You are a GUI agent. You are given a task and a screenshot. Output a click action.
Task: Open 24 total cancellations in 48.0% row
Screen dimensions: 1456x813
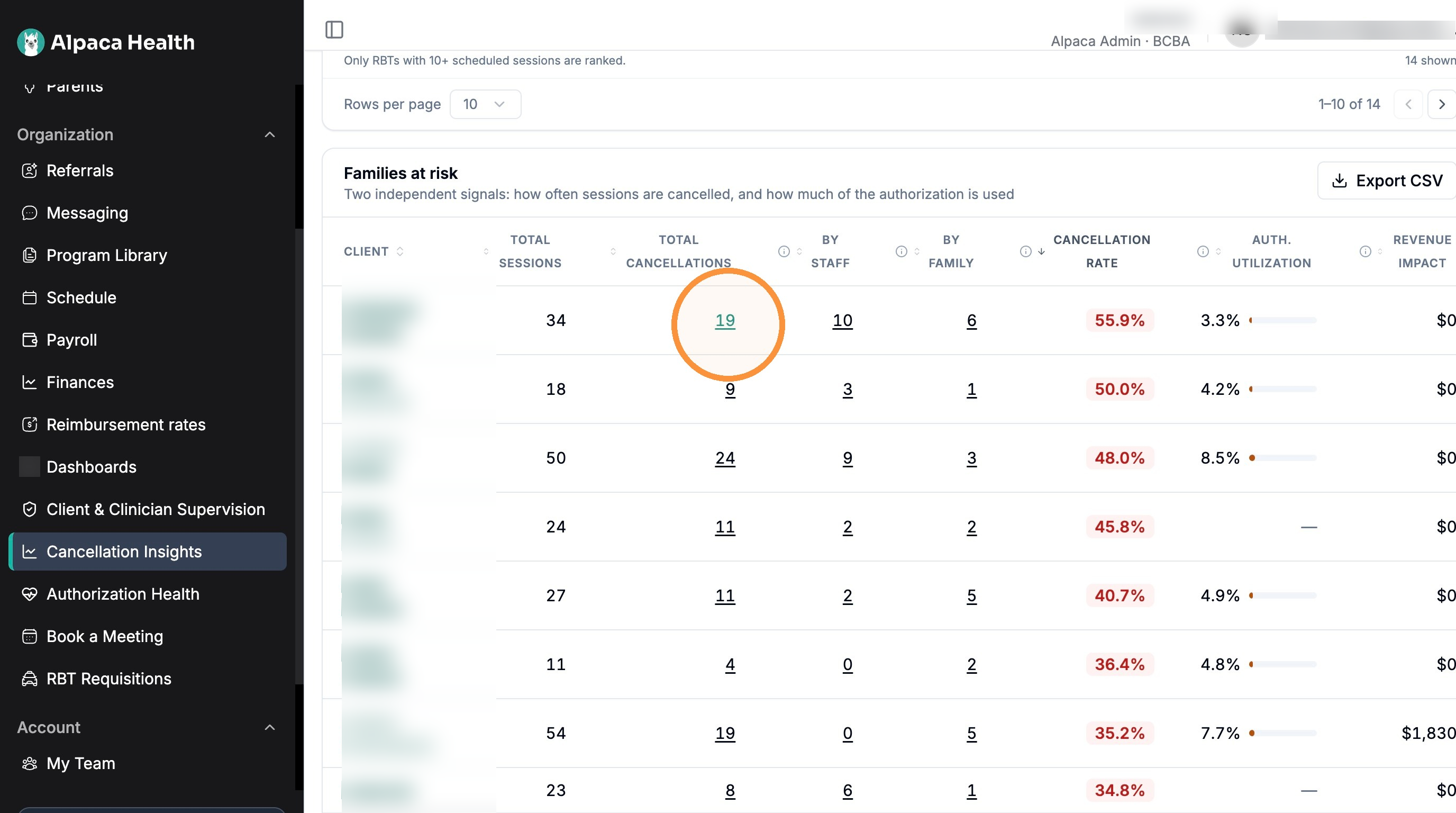click(725, 458)
